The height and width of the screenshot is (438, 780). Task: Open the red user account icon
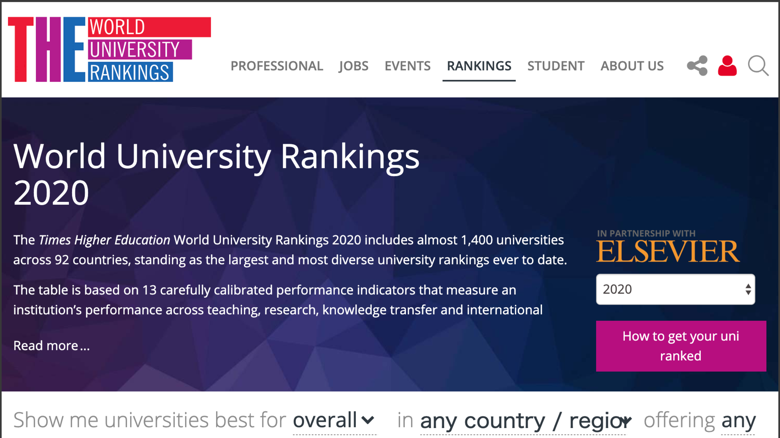click(x=727, y=66)
